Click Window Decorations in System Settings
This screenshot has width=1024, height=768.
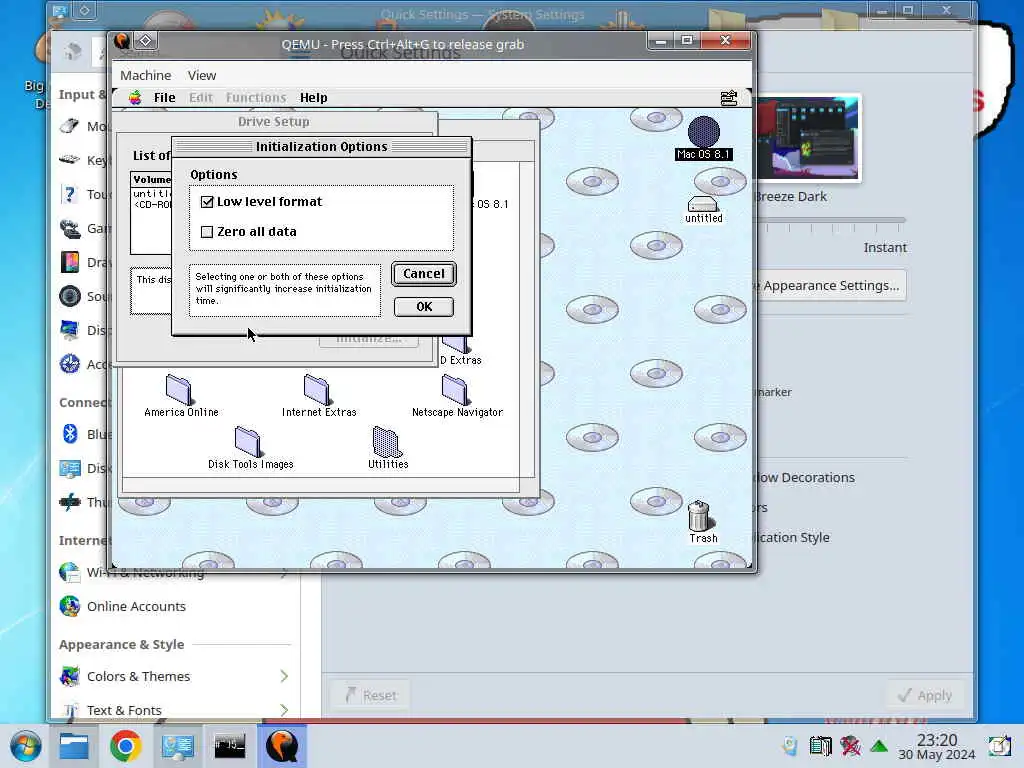(805, 477)
